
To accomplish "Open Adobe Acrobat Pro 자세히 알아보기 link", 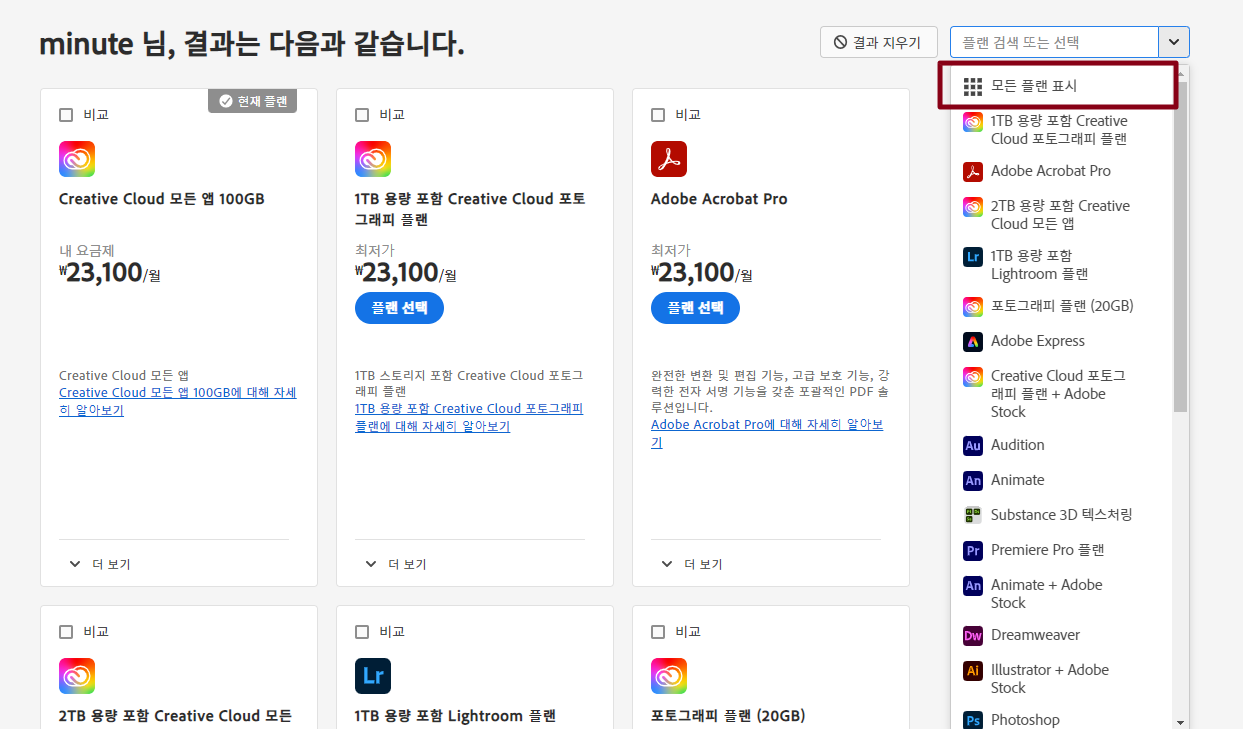I will pos(767,433).
